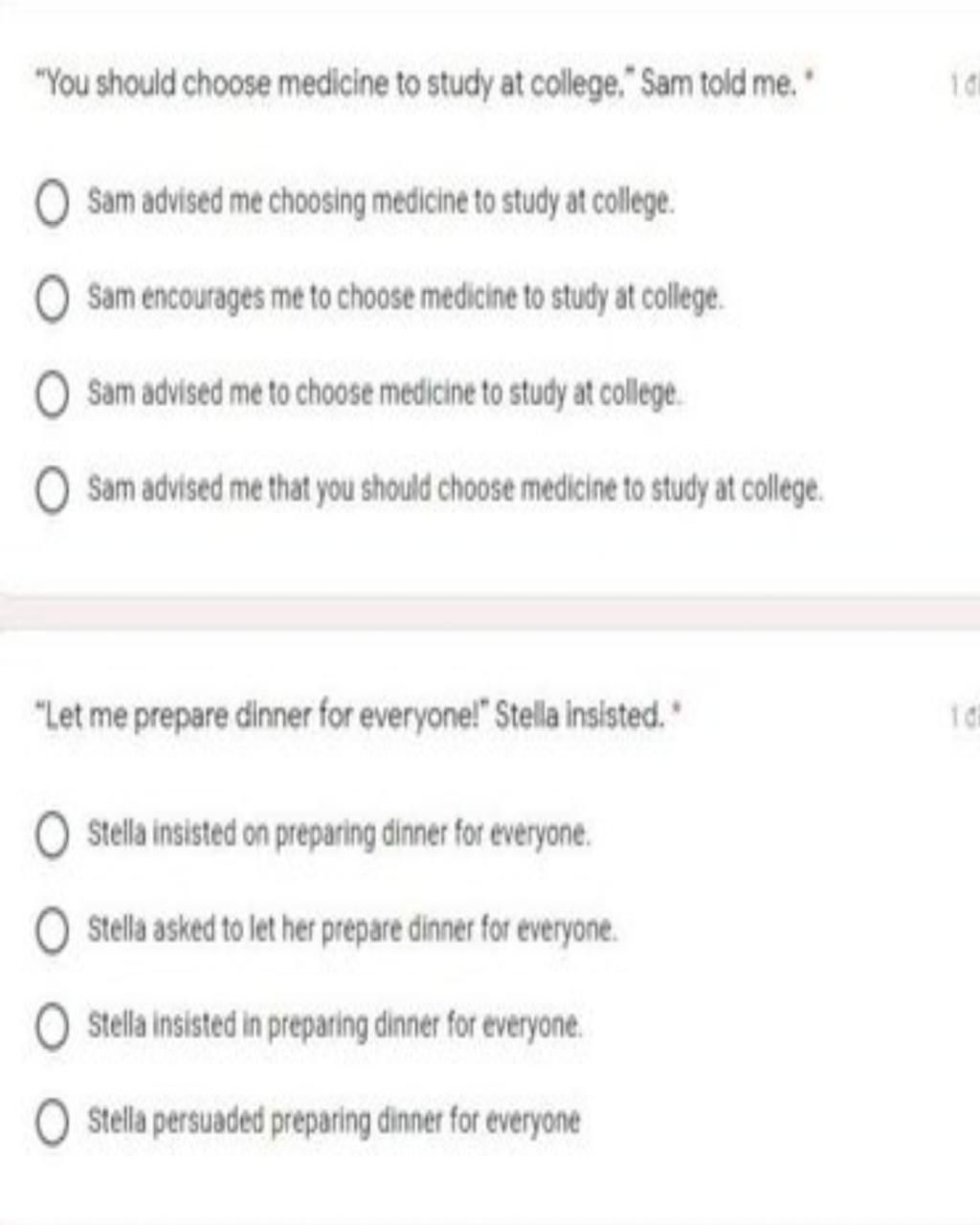980x1225 pixels.
Task: Click the option text 'Sam advised me choosing medicine to study at college'
Action: [381, 203]
